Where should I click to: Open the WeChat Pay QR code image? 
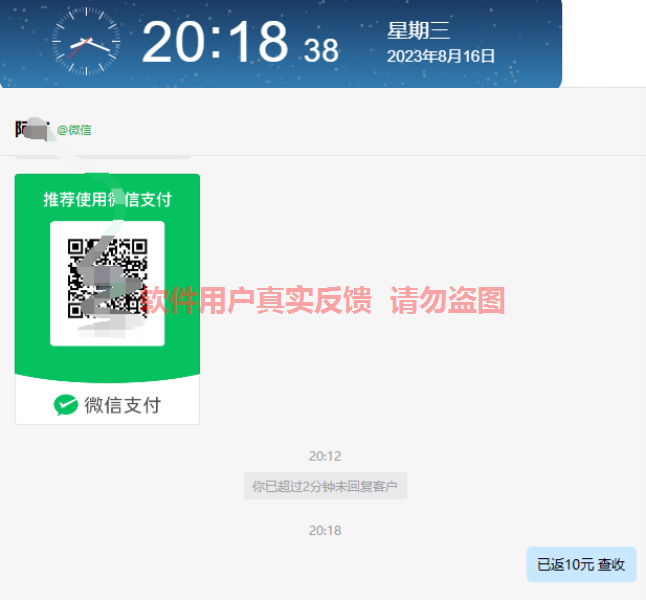[x=107, y=299]
